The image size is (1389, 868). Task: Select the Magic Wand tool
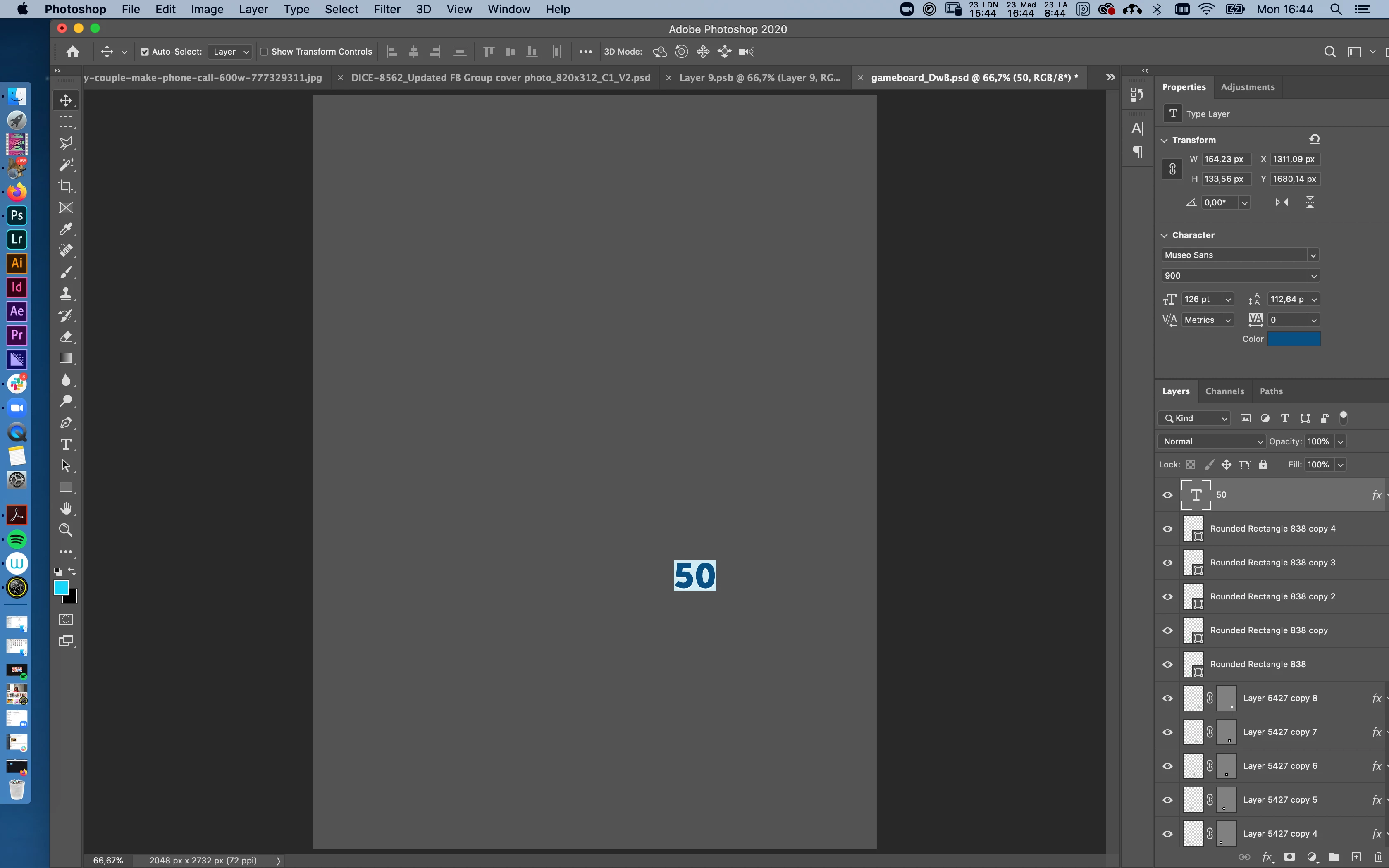(x=66, y=165)
